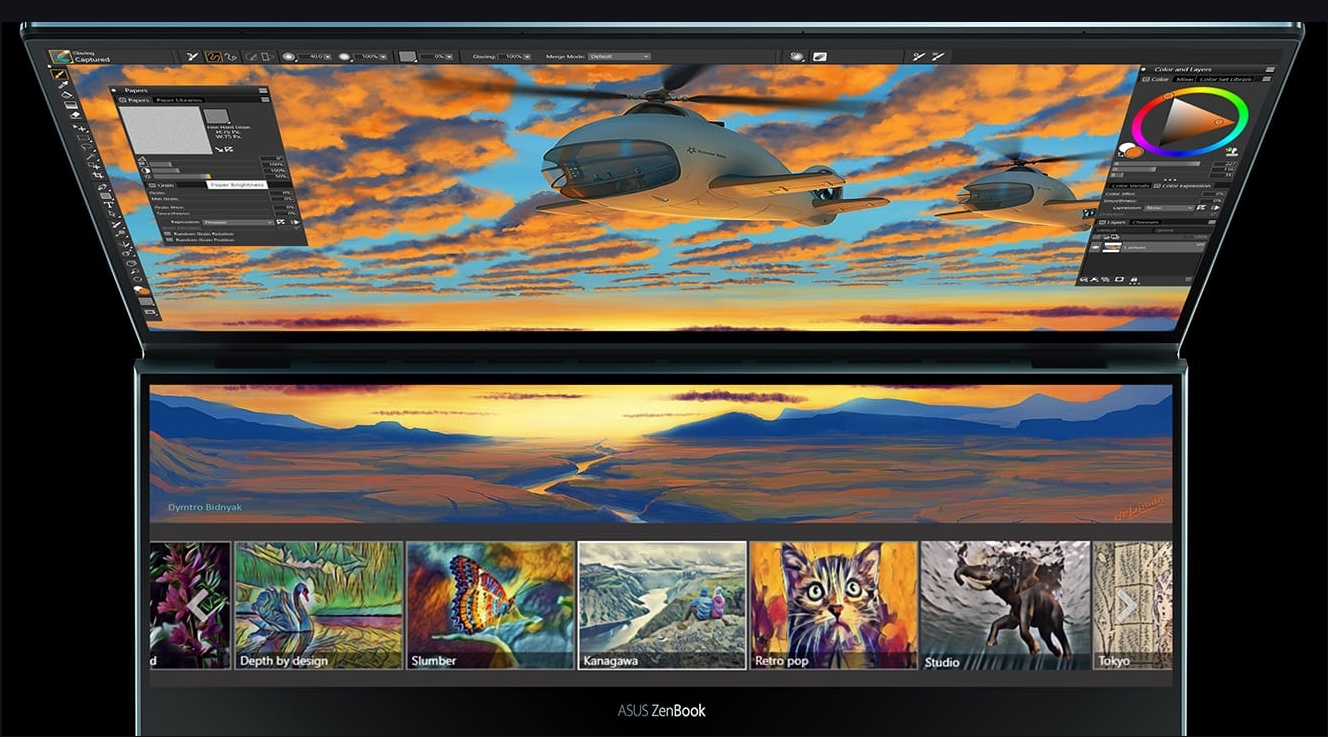Enable Random Grain Rotation checkbox
Image resolution: width=1328 pixels, height=737 pixels.
click(x=167, y=233)
